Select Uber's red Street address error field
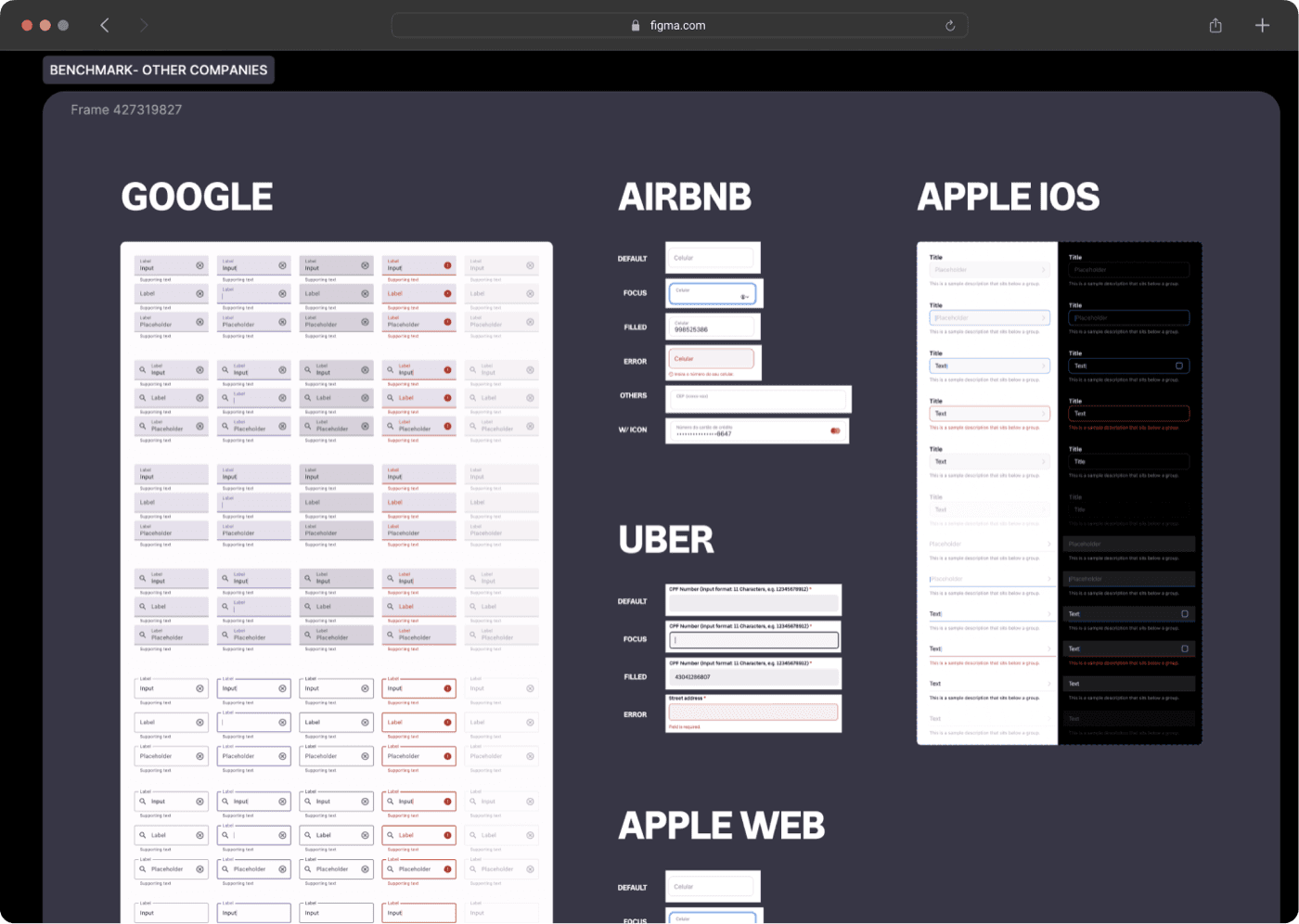This screenshot has height=924, width=1299. [753, 712]
